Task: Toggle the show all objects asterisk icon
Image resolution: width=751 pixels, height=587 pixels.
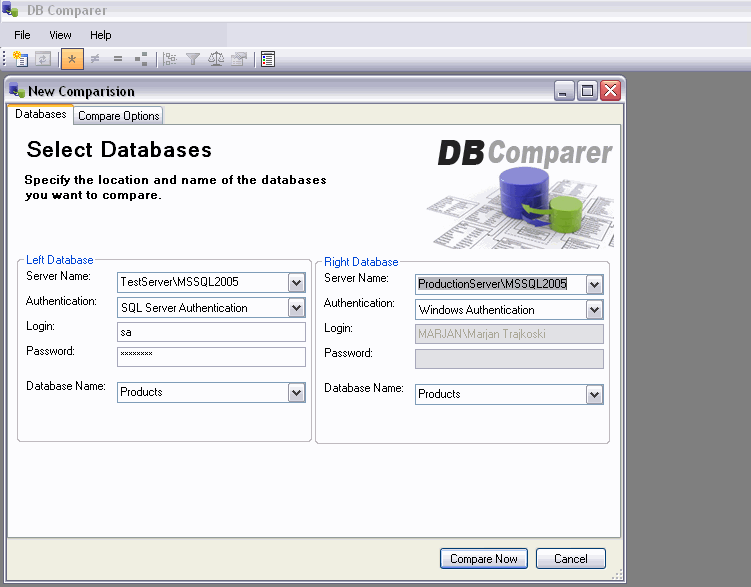Action: pos(72,59)
